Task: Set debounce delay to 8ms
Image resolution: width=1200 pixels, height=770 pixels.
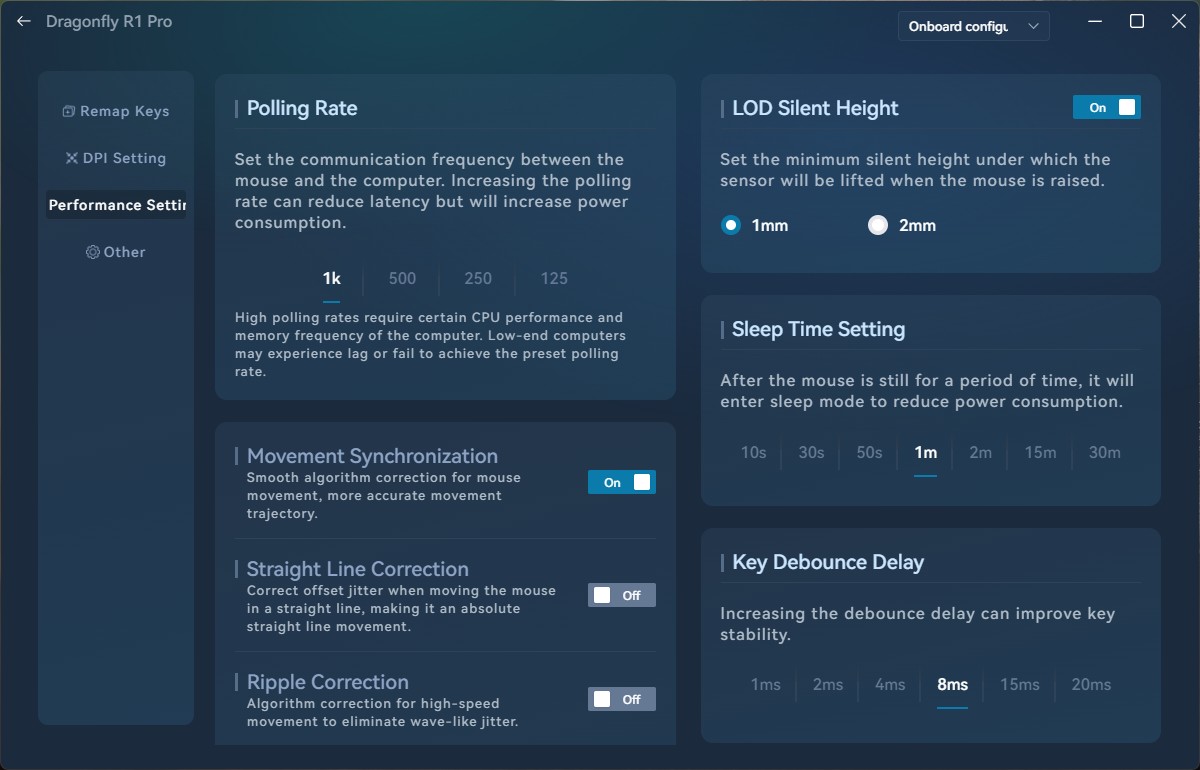Action: click(953, 684)
